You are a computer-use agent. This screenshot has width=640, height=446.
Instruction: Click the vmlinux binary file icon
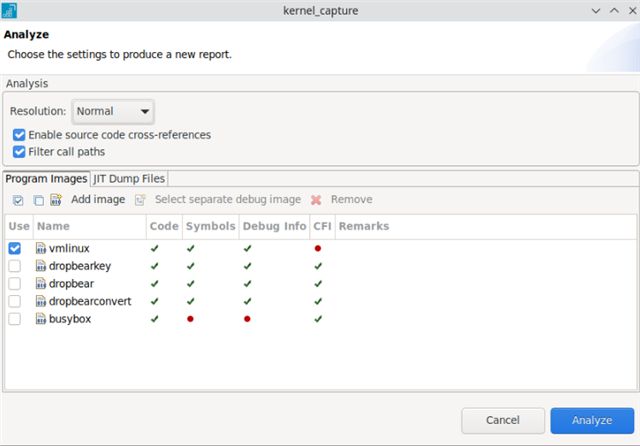42,248
